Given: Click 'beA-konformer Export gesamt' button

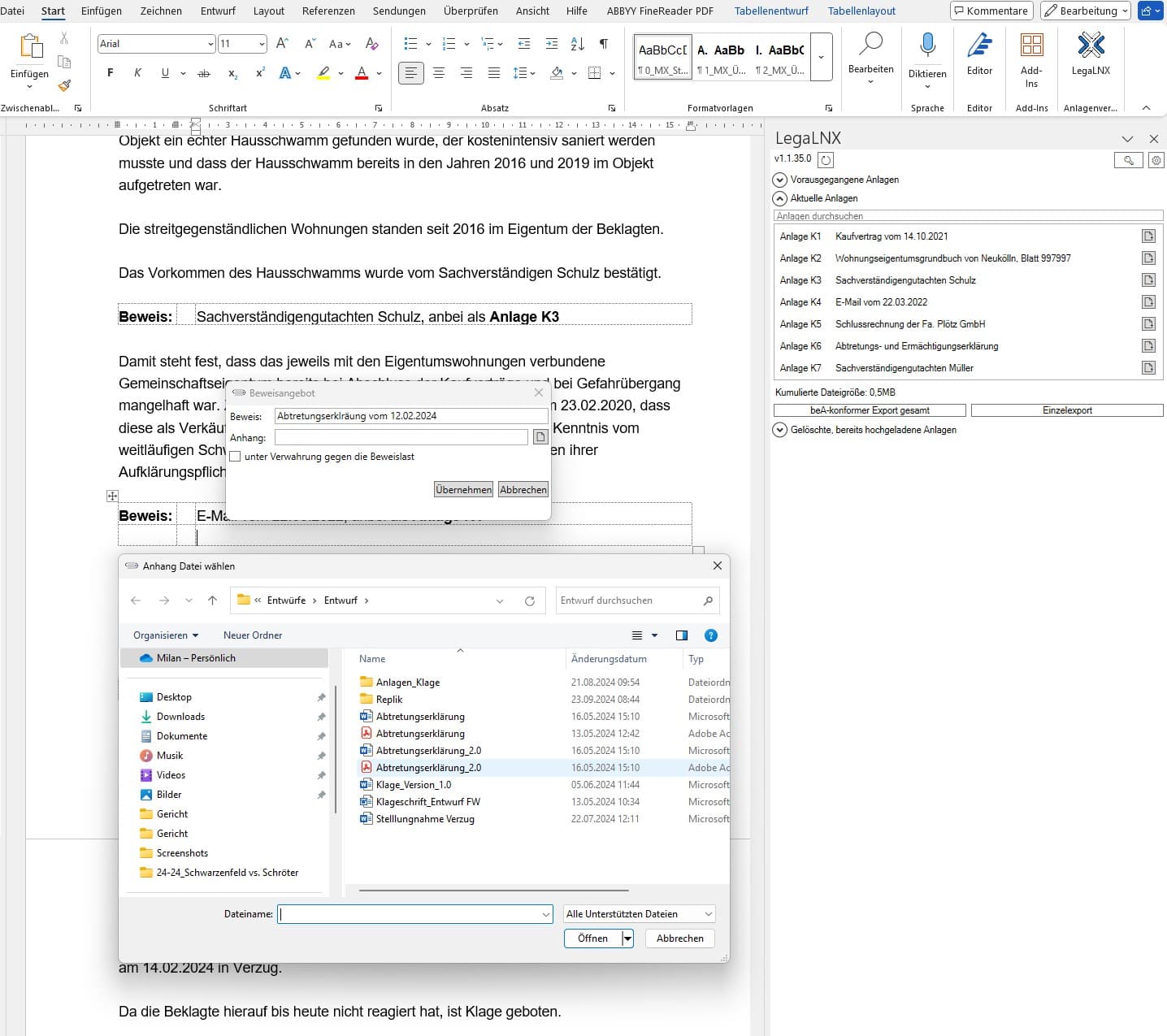Looking at the screenshot, I should (870, 410).
